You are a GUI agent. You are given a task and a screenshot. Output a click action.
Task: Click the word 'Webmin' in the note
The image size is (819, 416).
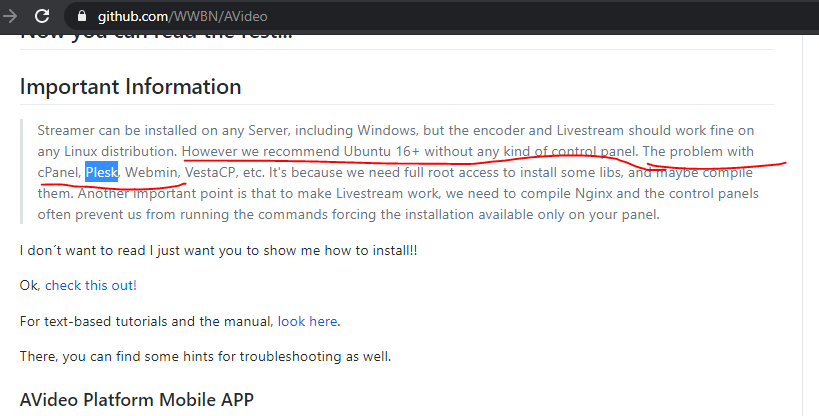[151, 172]
